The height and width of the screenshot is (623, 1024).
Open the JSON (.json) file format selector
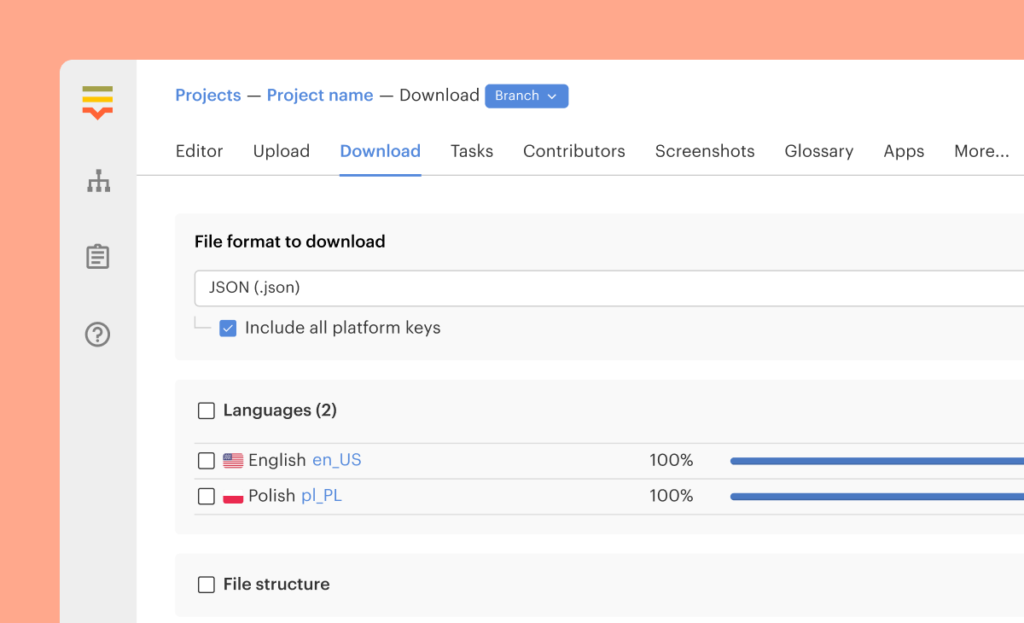(609, 288)
